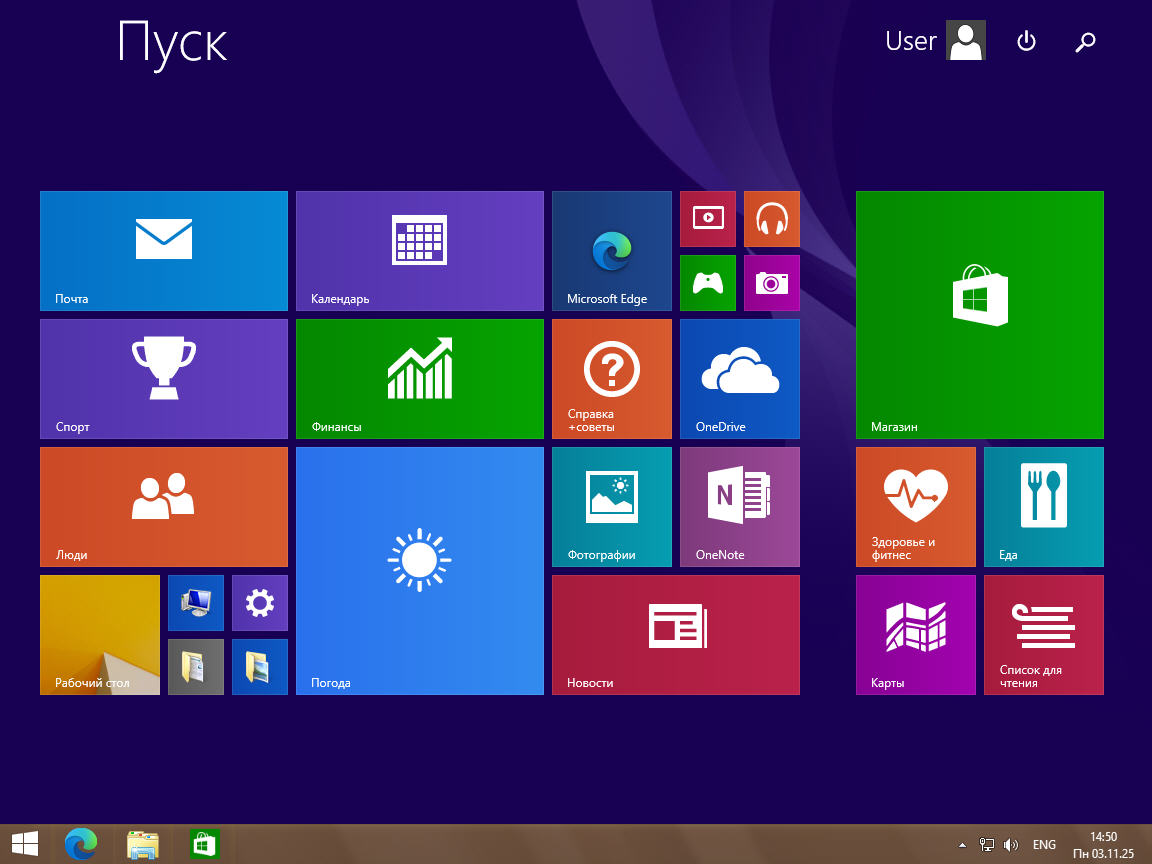Open the PC settings gear tile
The height and width of the screenshot is (864, 1152).
[x=260, y=603]
